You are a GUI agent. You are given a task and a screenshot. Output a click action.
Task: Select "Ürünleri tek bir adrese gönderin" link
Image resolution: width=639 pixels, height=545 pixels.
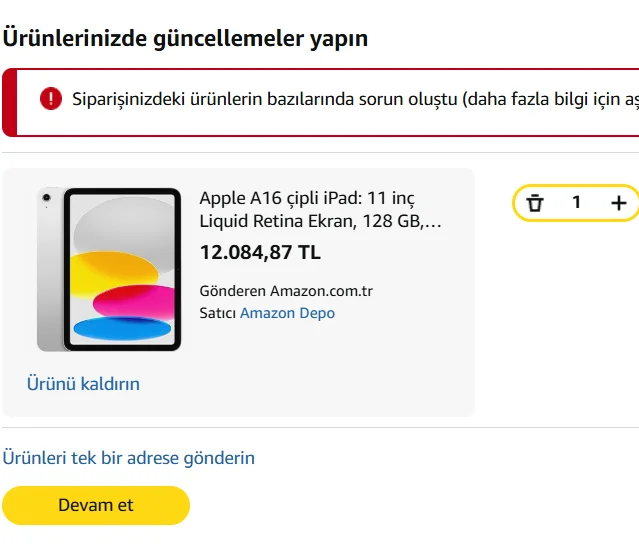click(x=128, y=458)
